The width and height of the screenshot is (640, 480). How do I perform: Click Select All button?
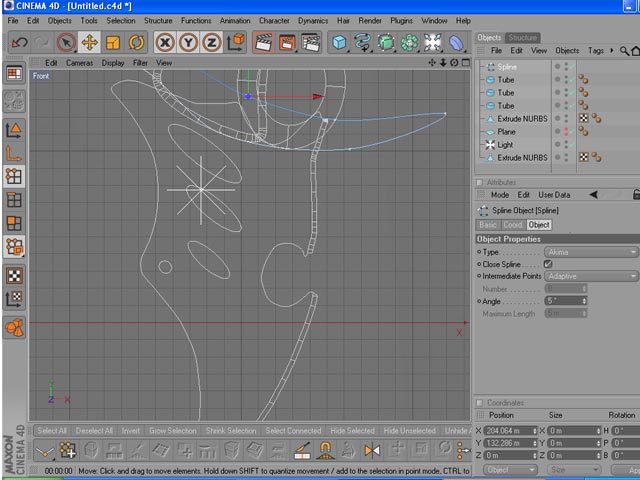click(52, 431)
